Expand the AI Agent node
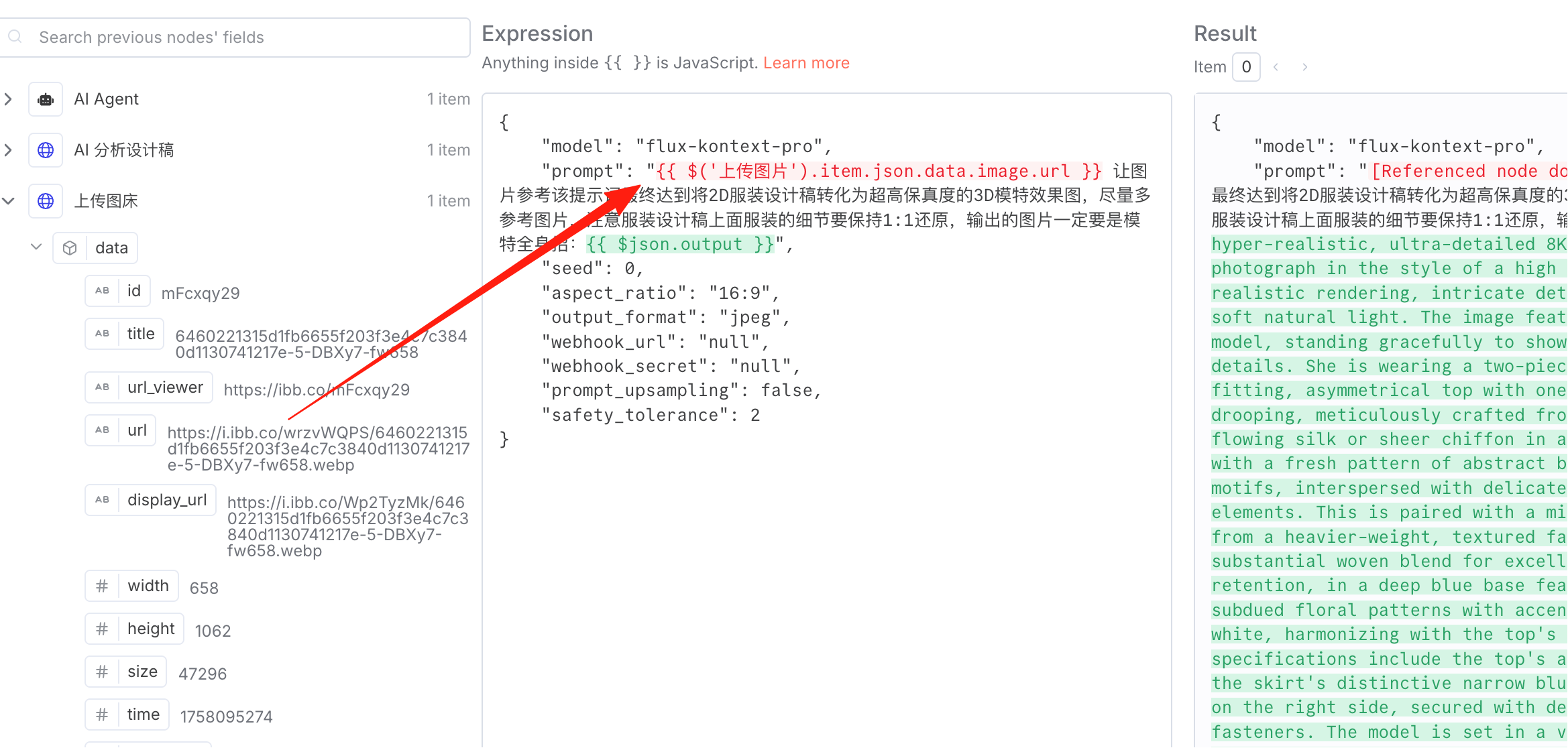Screen dimensions: 1568x748 8,99
